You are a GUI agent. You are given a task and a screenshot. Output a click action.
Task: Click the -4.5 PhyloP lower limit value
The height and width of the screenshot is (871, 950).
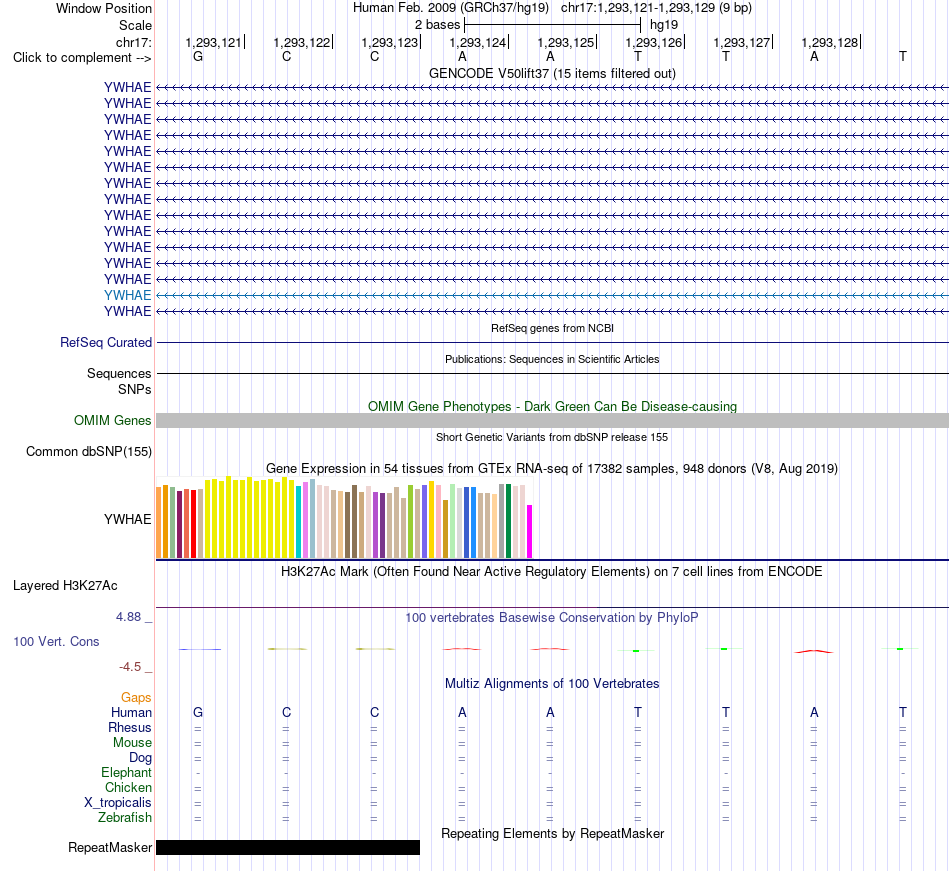pos(130,667)
